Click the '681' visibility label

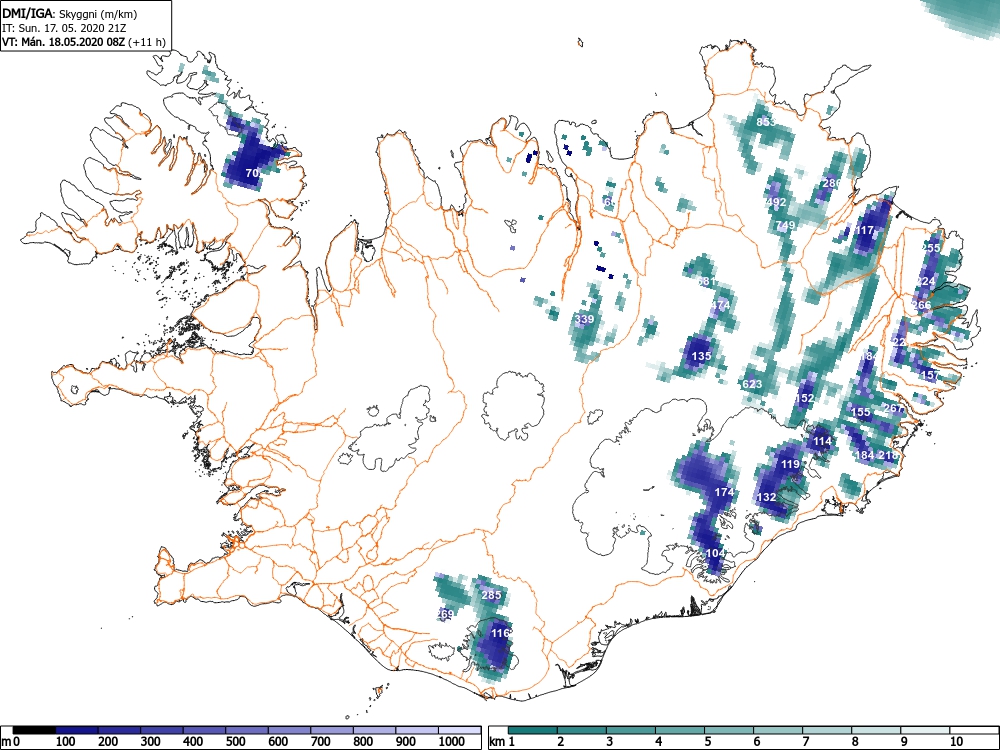tap(707, 281)
